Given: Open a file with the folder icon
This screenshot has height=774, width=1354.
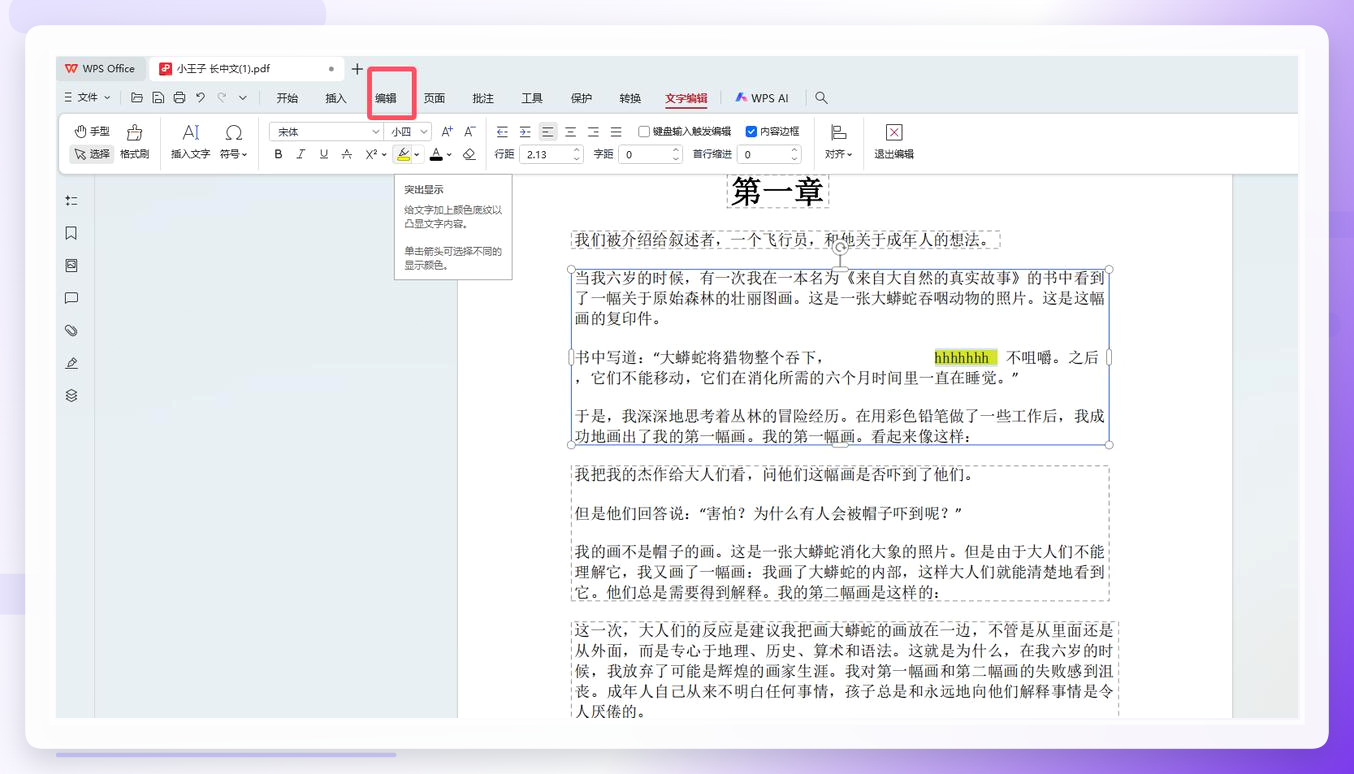Looking at the screenshot, I should coord(137,98).
